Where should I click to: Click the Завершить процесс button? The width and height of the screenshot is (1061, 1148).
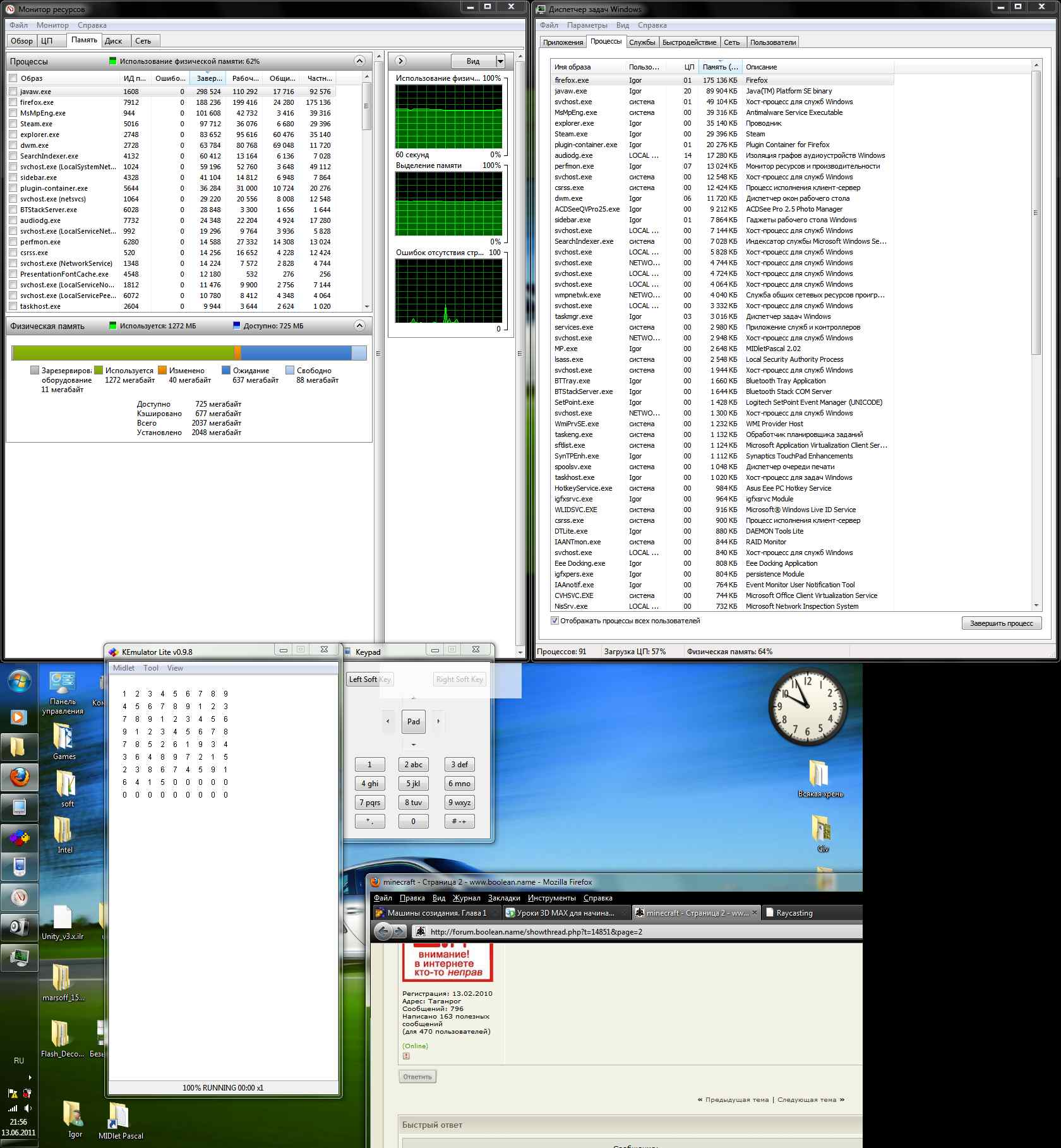pos(1001,623)
